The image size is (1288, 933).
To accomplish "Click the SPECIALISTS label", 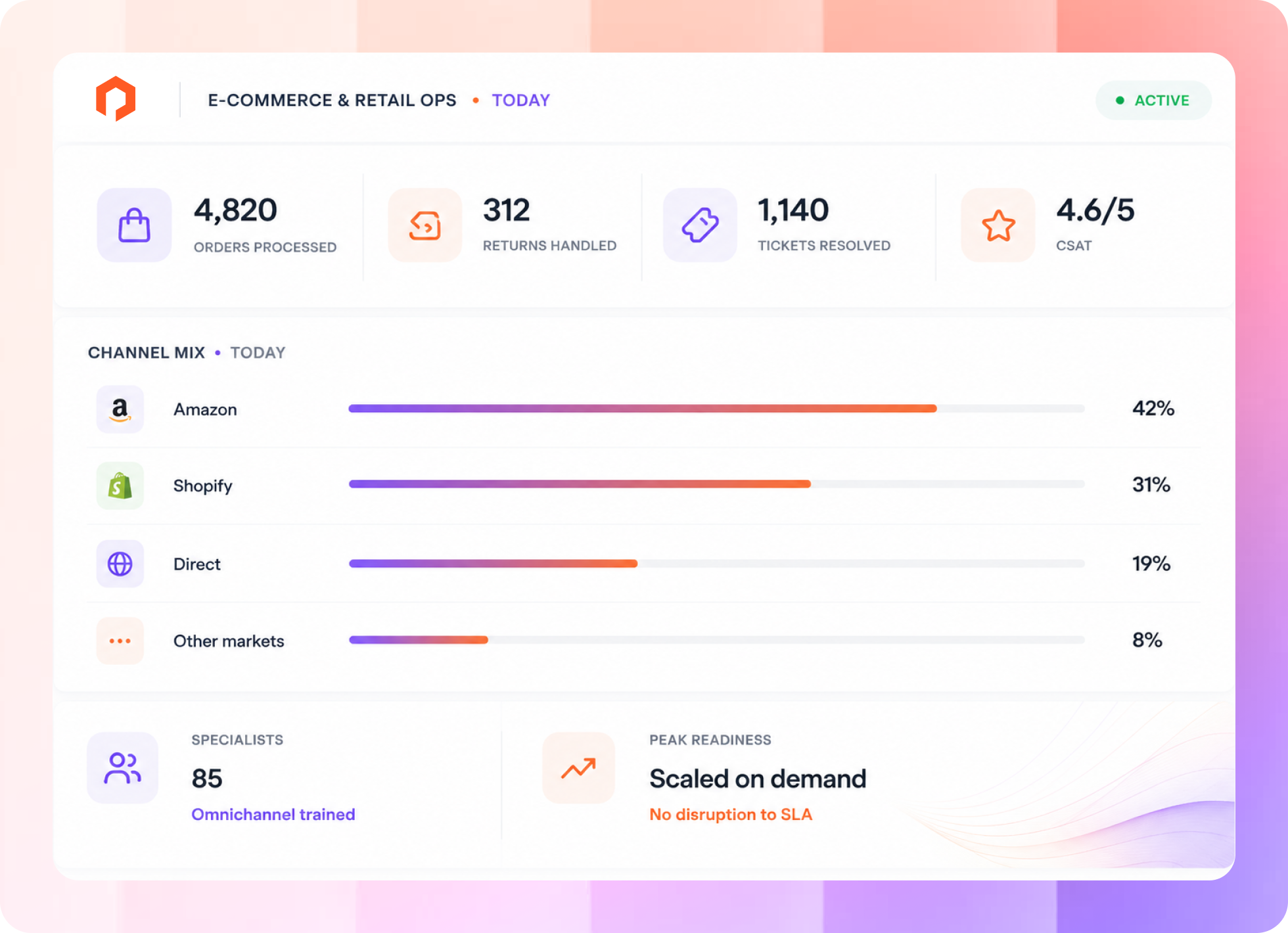I will [237, 740].
